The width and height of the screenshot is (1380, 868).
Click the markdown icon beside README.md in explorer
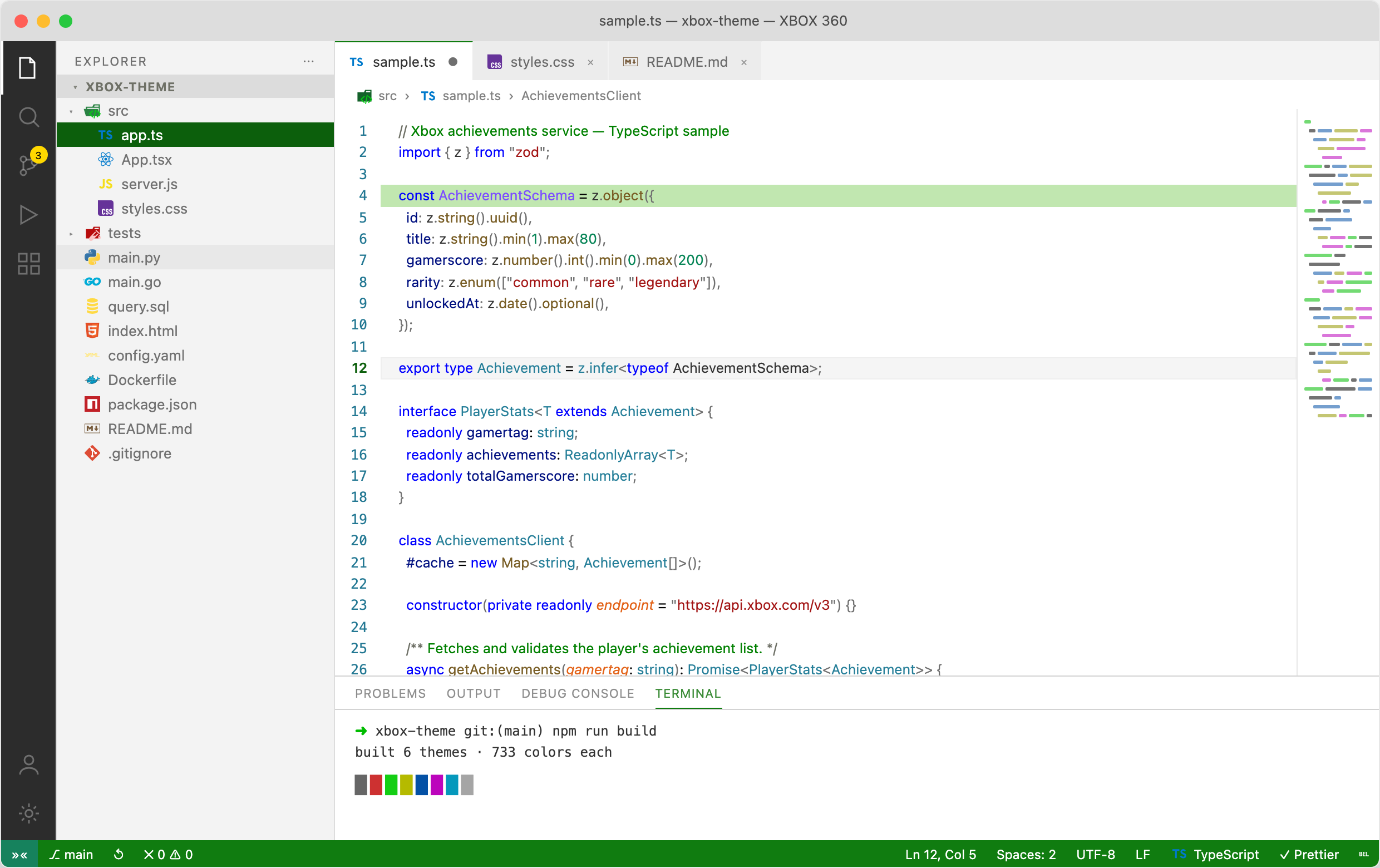point(92,428)
